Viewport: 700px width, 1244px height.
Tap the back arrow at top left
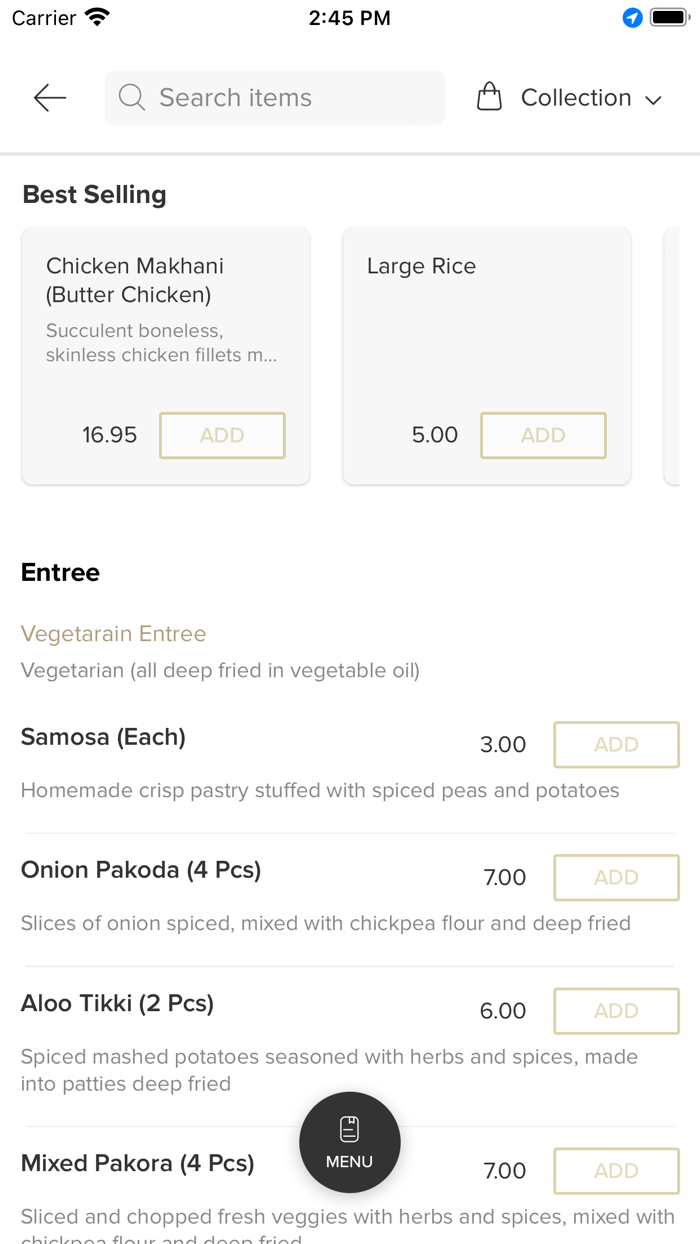[49, 97]
